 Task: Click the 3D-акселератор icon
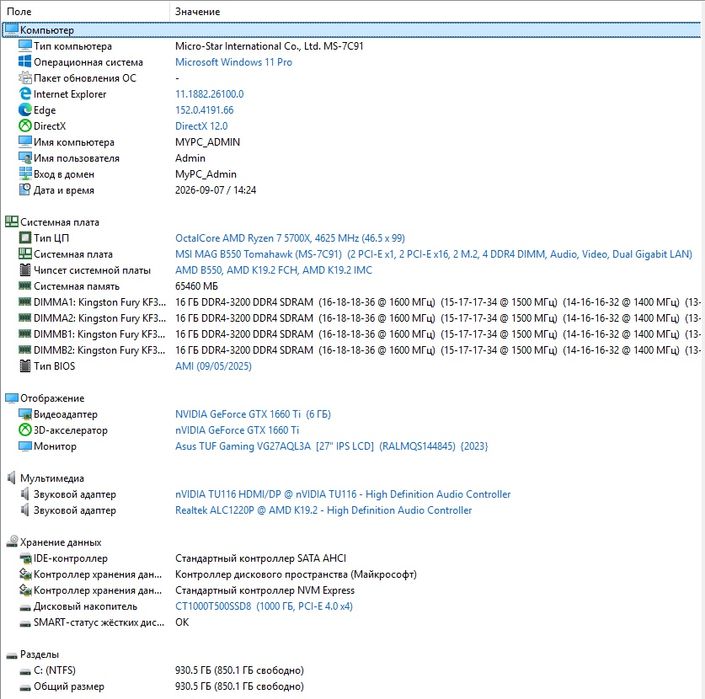click(x=25, y=430)
